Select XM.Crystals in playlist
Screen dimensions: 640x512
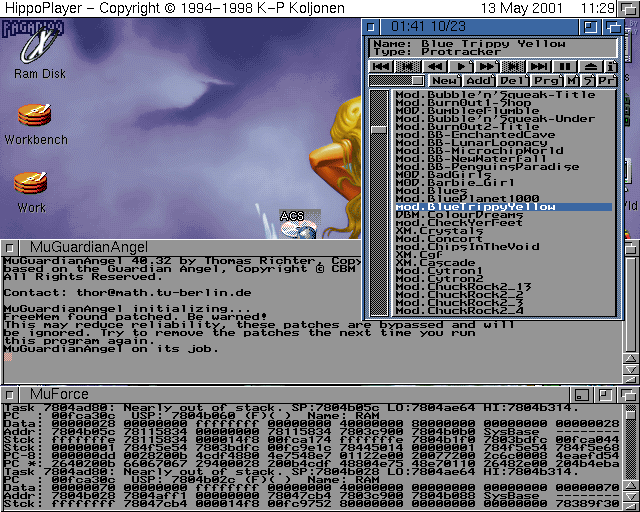(504, 231)
